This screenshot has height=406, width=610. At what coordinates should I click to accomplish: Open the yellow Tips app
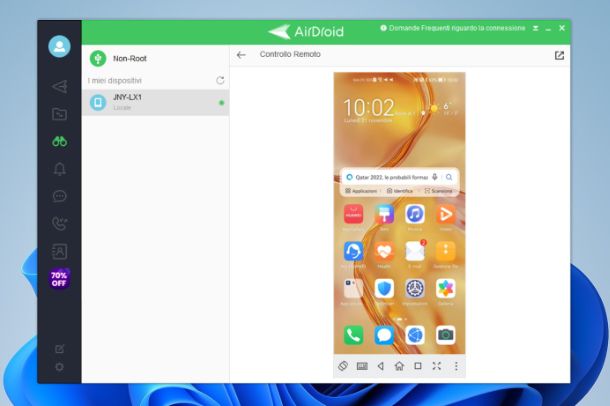point(445,251)
